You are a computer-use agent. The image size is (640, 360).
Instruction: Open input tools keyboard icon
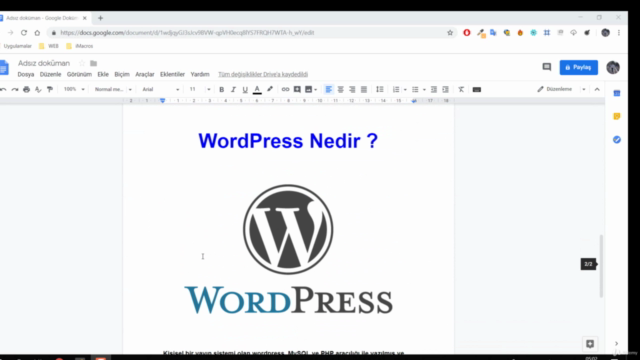coord(476,89)
